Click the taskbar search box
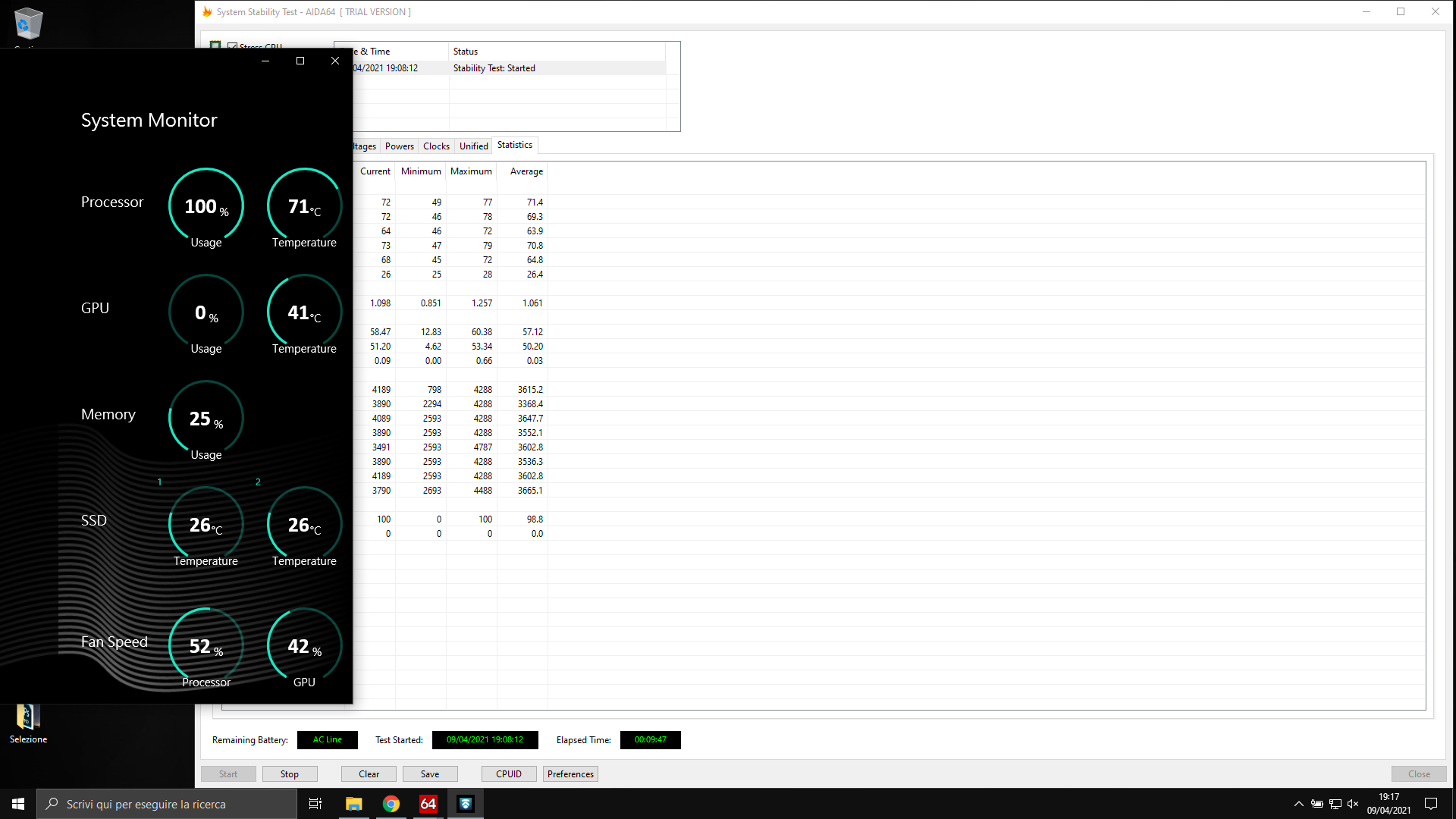1456x819 pixels. pyautogui.click(x=167, y=804)
